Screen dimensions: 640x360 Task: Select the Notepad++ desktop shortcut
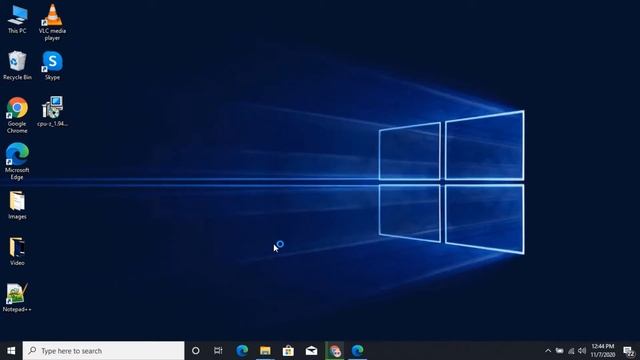coord(17,298)
